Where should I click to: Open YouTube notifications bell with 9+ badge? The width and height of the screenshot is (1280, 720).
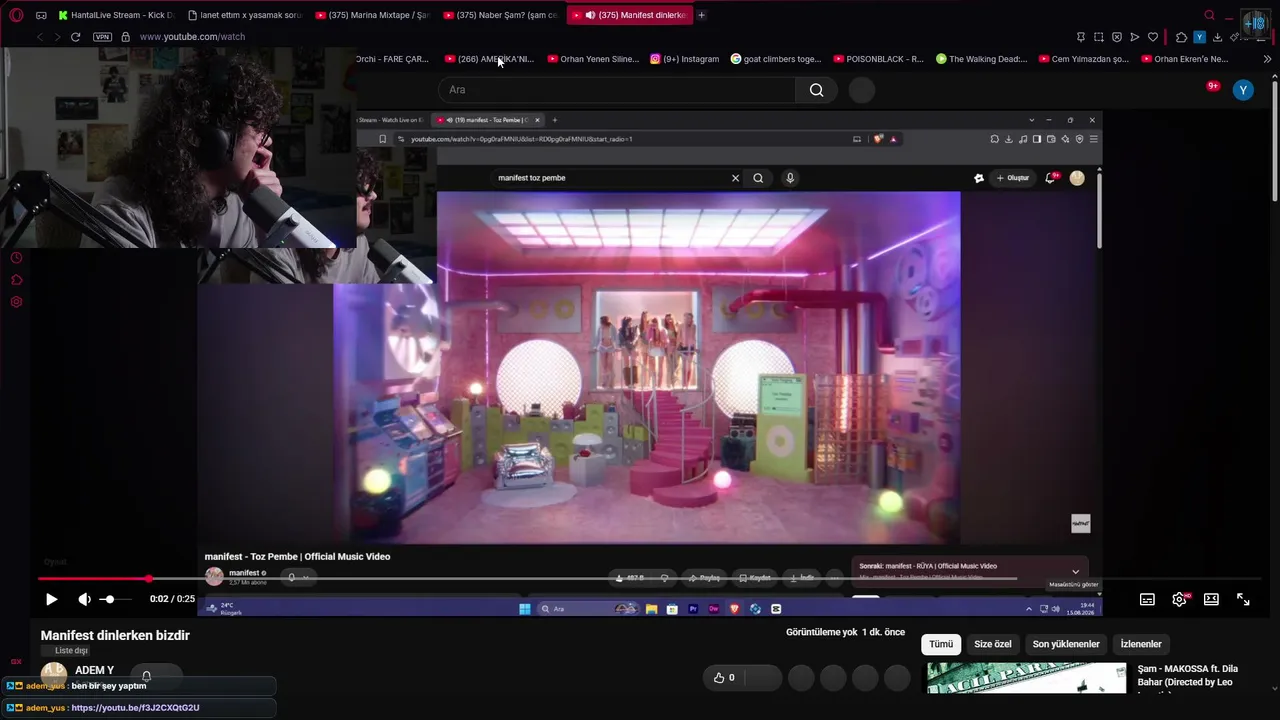pyautogui.click(x=1212, y=88)
